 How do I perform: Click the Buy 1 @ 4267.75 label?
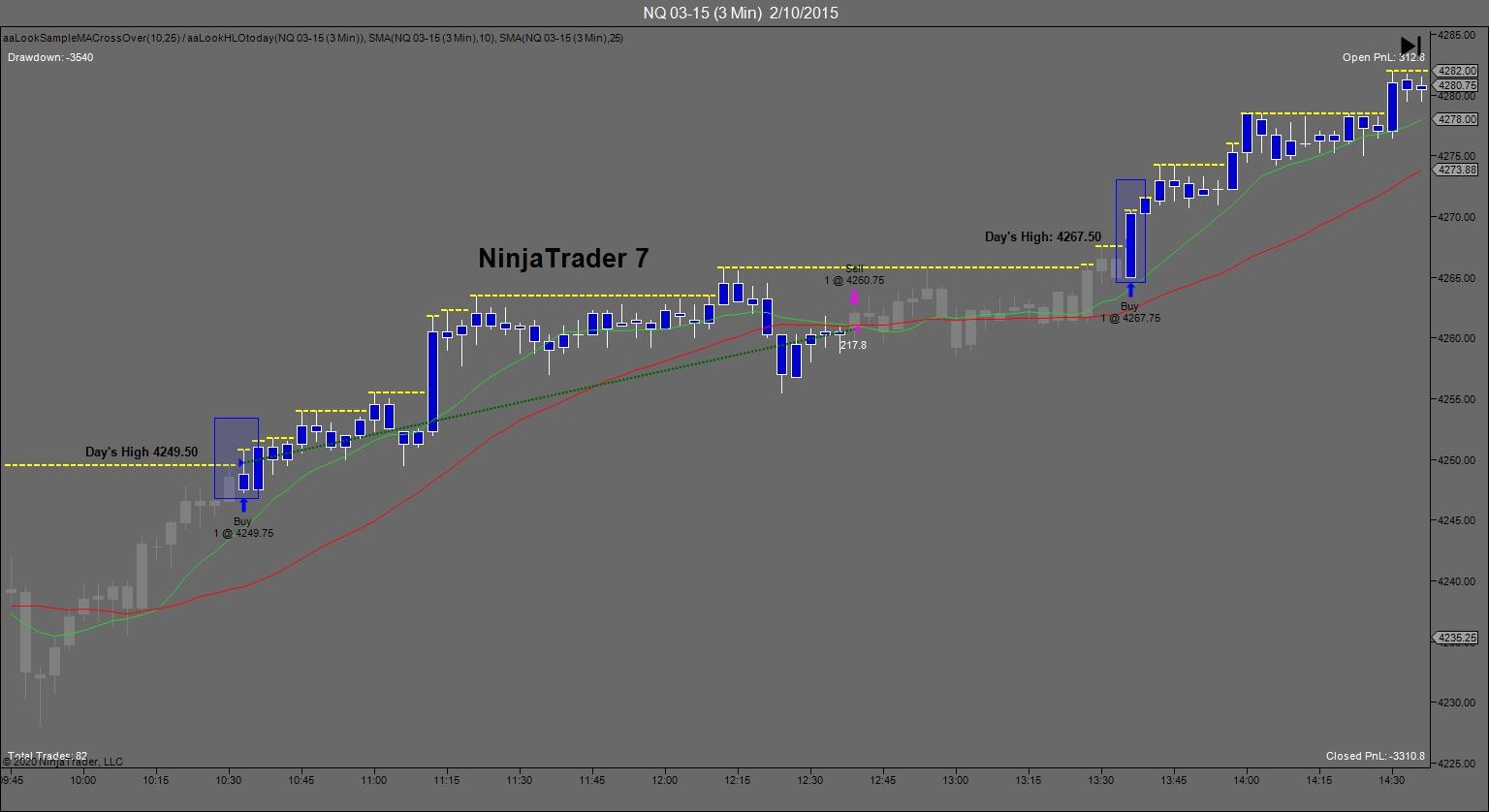coord(1130,312)
